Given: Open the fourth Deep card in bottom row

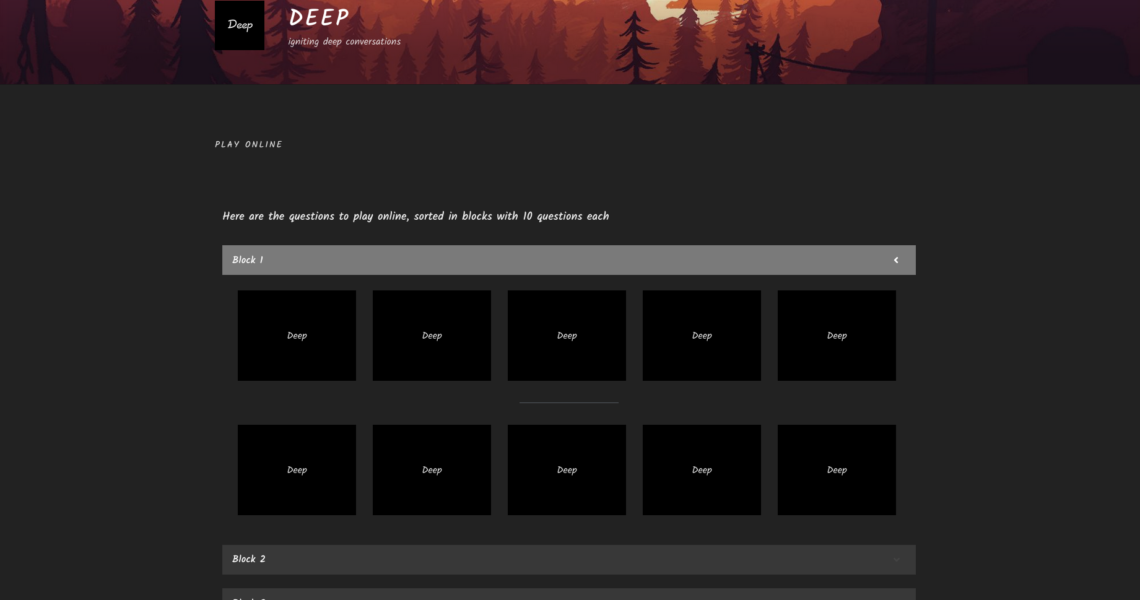Looking at the screenshot, I should (x=702, y=470).
